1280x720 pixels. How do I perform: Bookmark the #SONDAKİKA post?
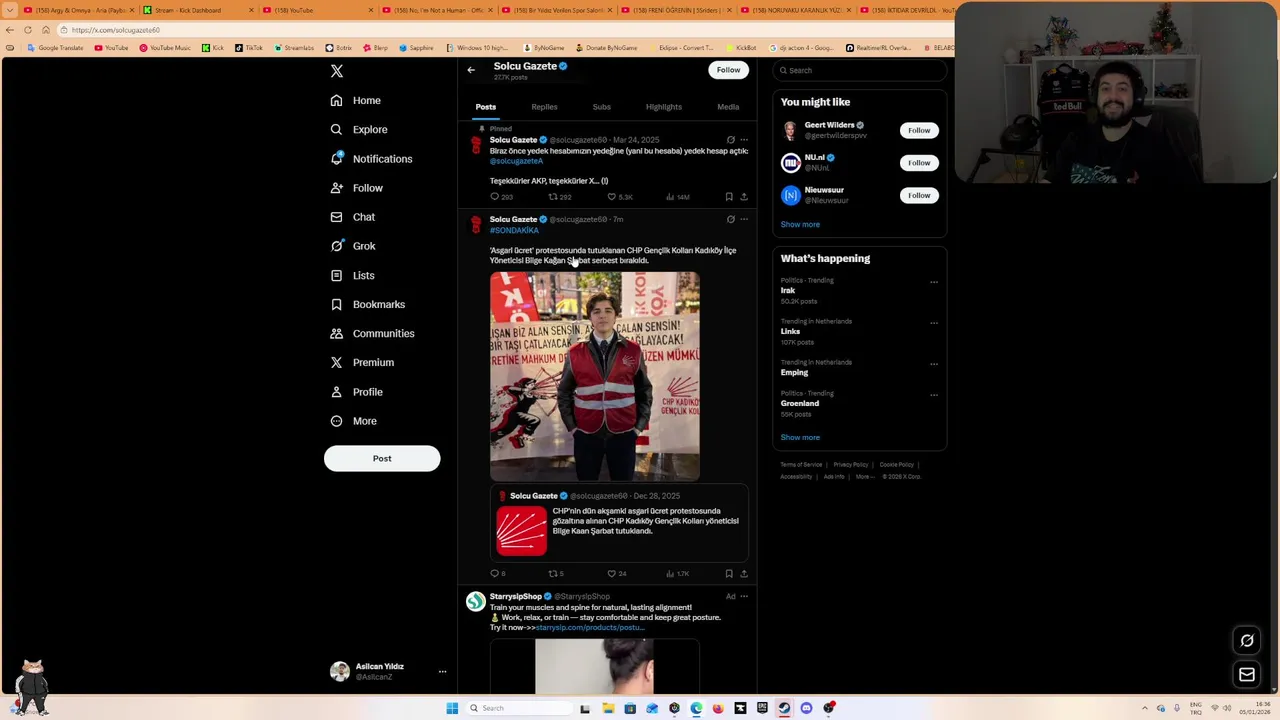(x=729, y=574)
